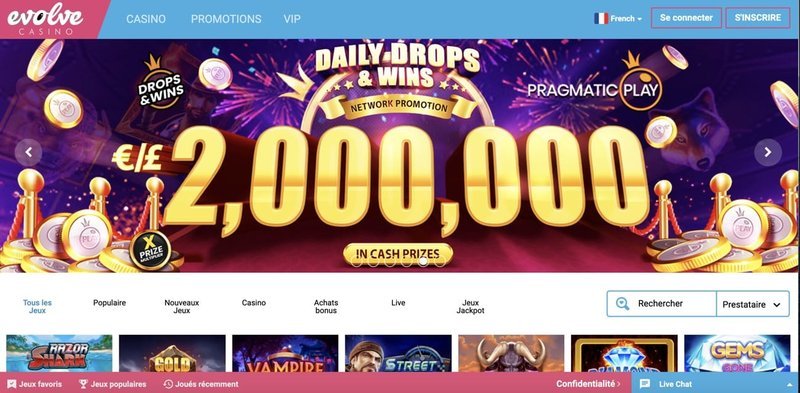Open Jeux populaires trophy link

tap(112, 384)
